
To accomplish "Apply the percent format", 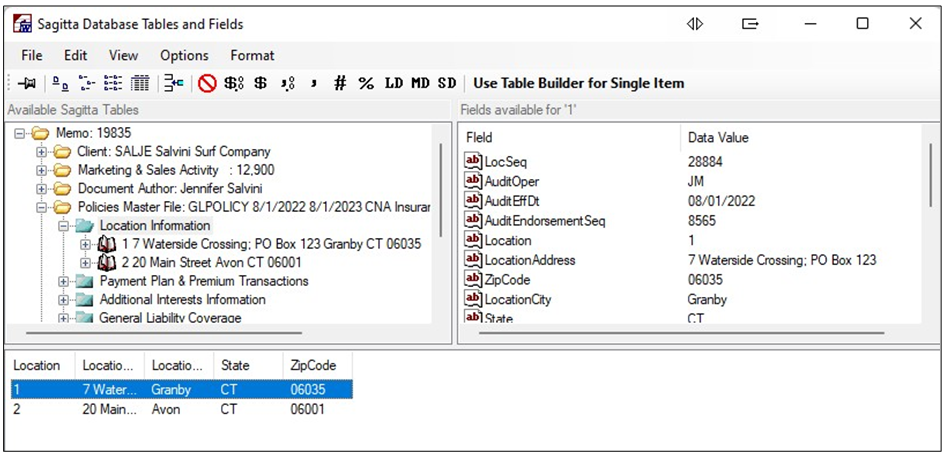I will (366, 84).
